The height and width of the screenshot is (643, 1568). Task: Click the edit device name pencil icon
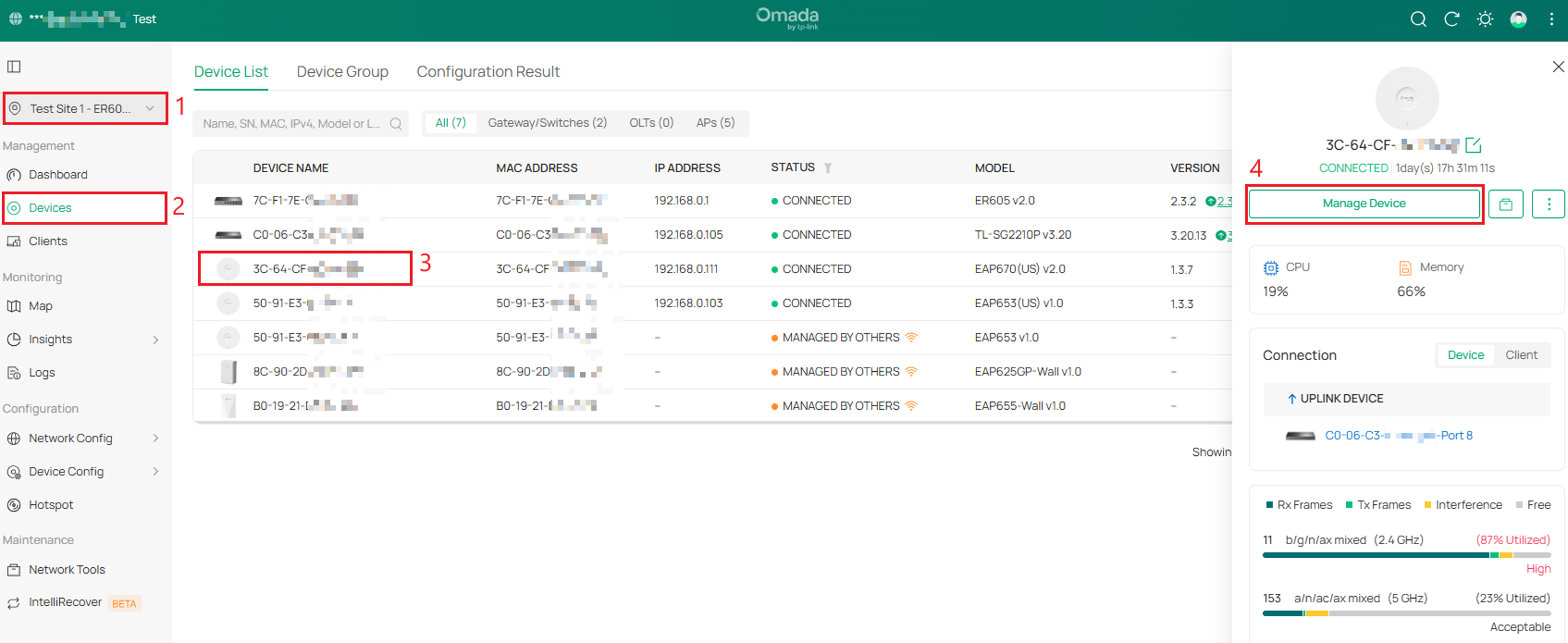[x=1473, y=145]
